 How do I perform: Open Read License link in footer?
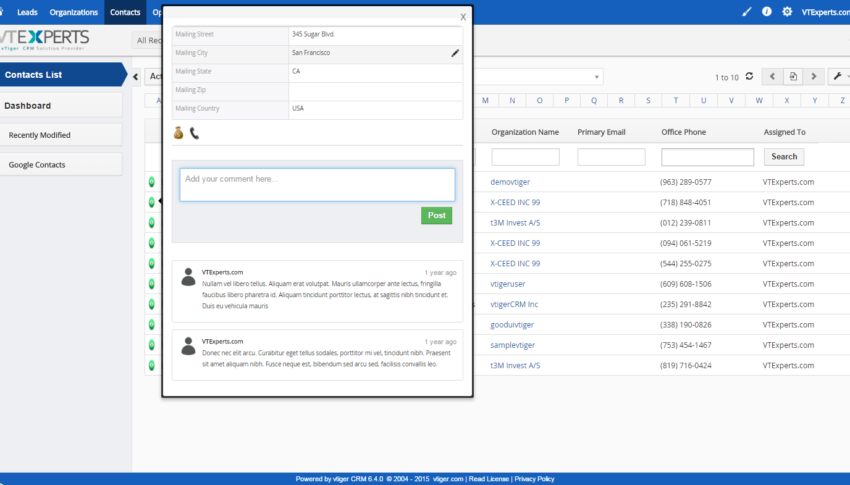(488, 479)
